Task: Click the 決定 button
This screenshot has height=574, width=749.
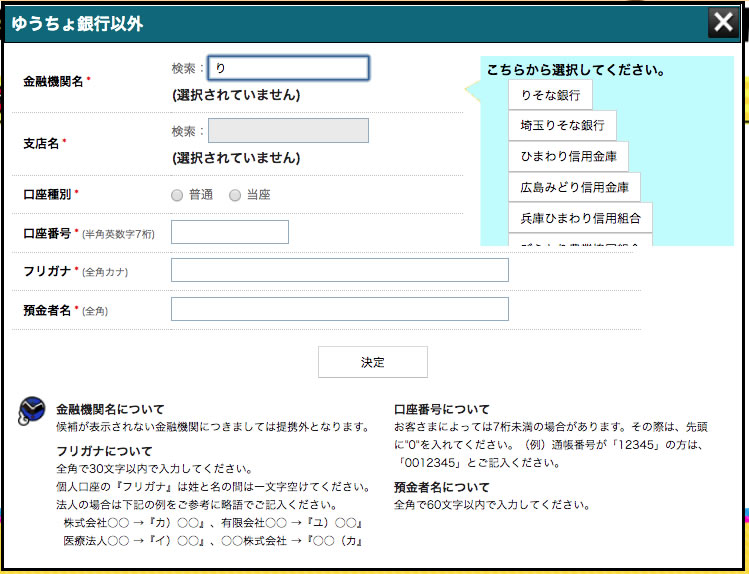Action: tap(373, 362)
